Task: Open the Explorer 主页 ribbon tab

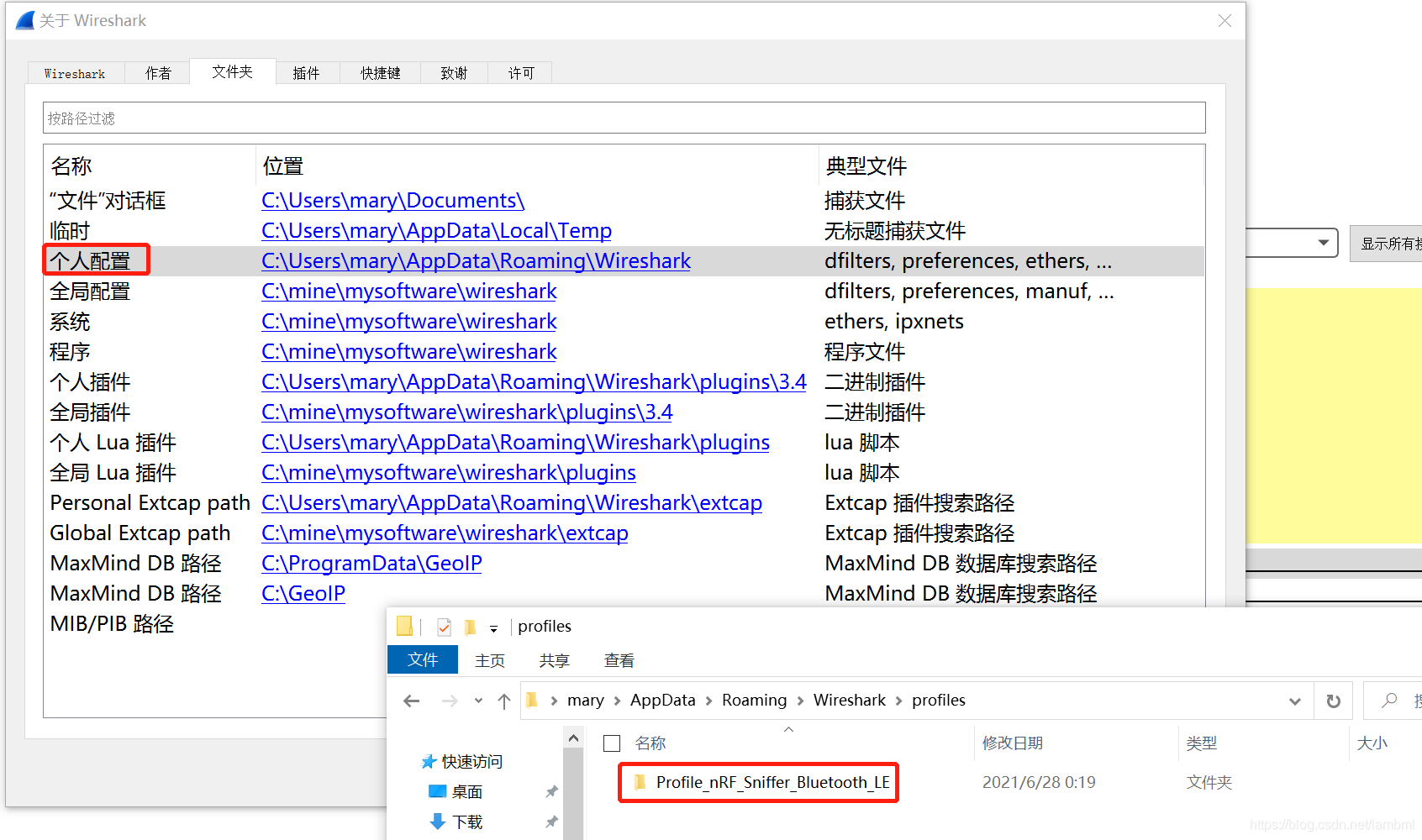Action: [x=490, y=660]
